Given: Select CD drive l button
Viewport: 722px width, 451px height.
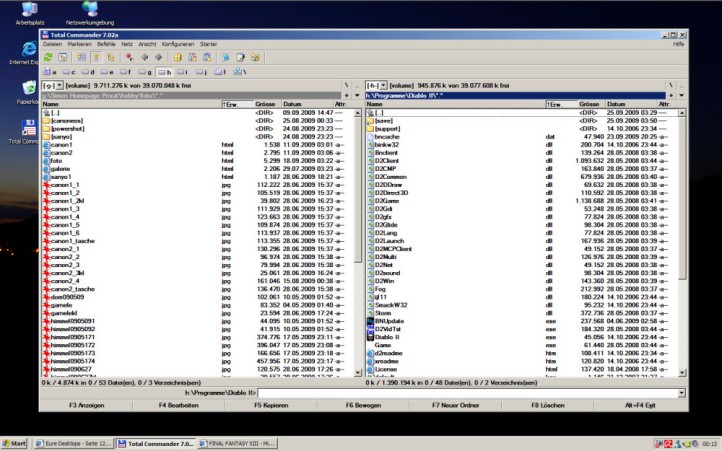Looking at the screenshot, I should coord(221,72).
